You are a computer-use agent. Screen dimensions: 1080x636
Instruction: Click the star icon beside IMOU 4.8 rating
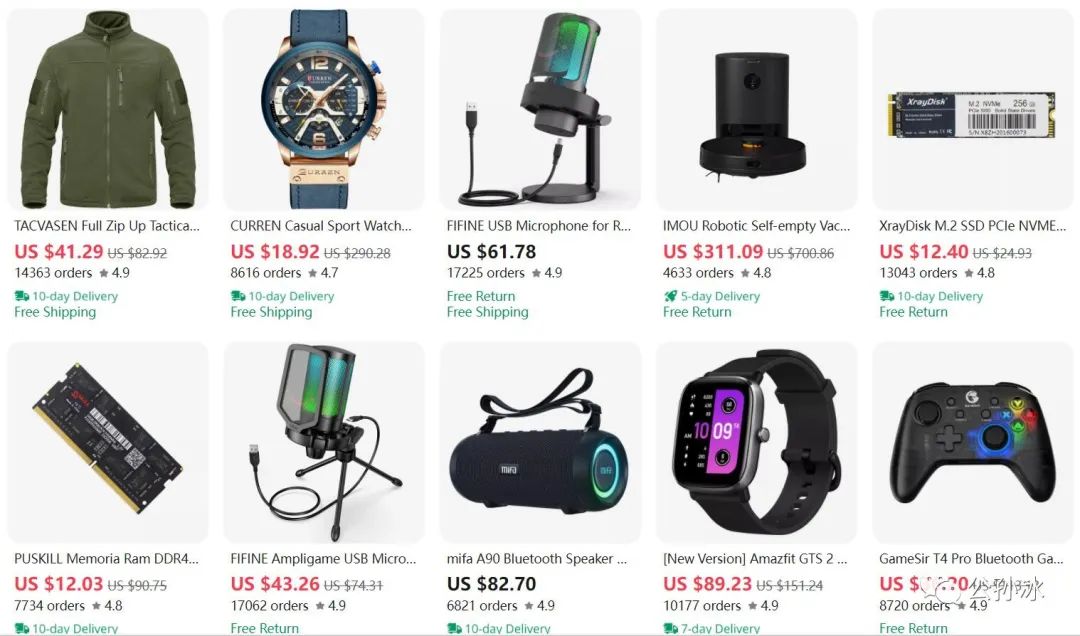(x=745, y=273)
